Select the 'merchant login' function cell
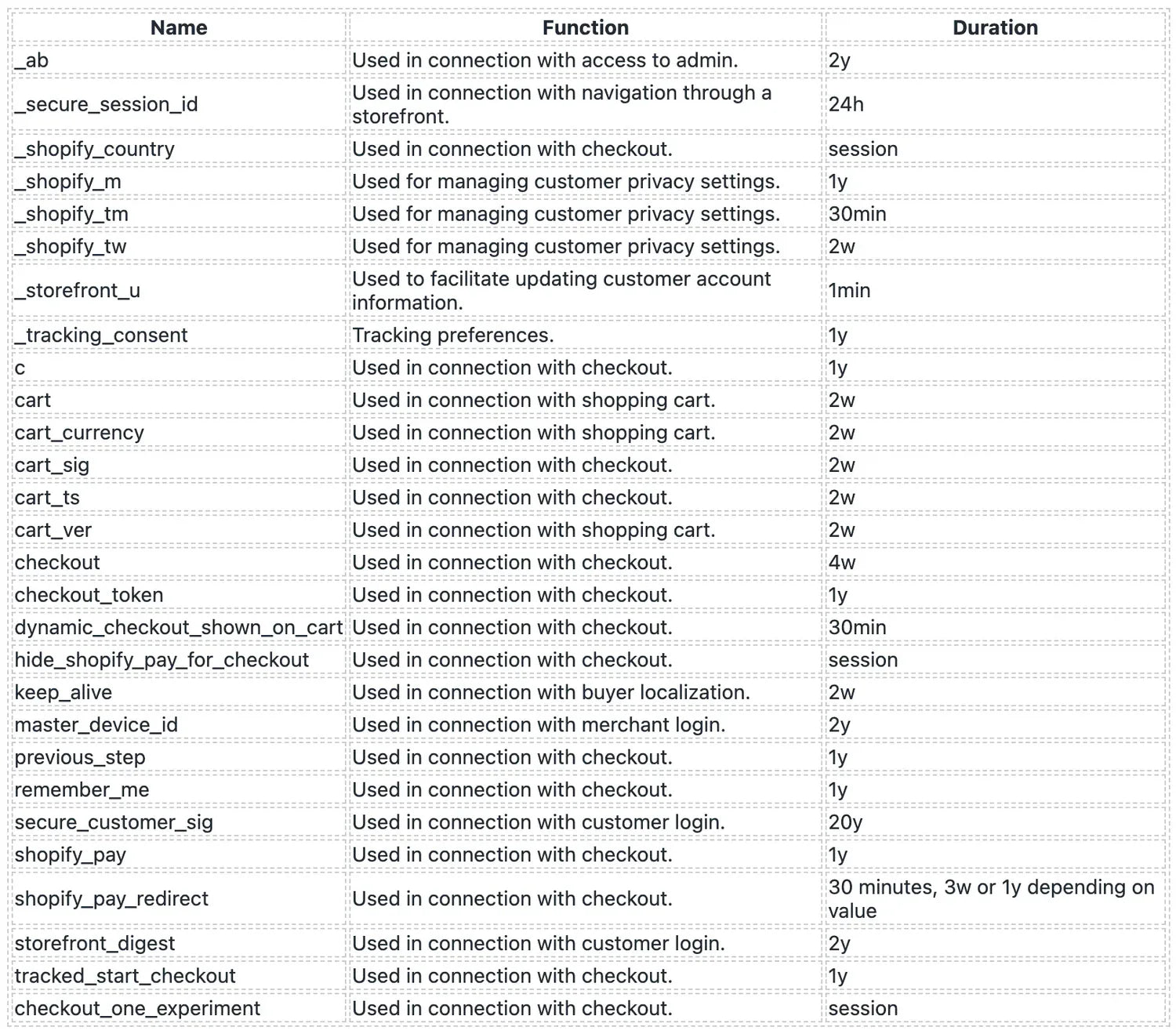The width and height of the screenshot is (1176, 1034). [x=539, y=725]
